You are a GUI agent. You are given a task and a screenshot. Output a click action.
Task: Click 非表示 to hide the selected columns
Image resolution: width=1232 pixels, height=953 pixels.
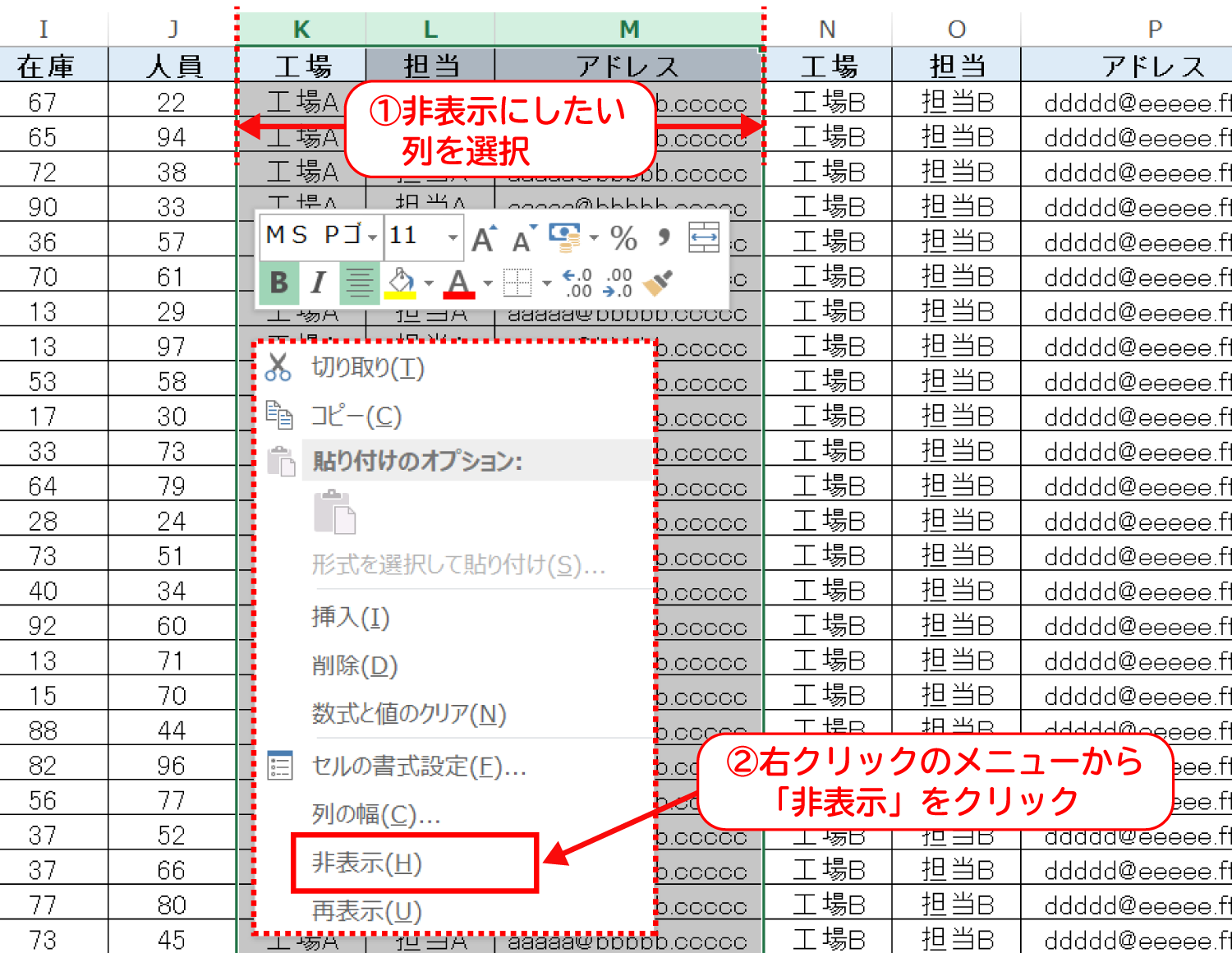click(x=367, y=863)
